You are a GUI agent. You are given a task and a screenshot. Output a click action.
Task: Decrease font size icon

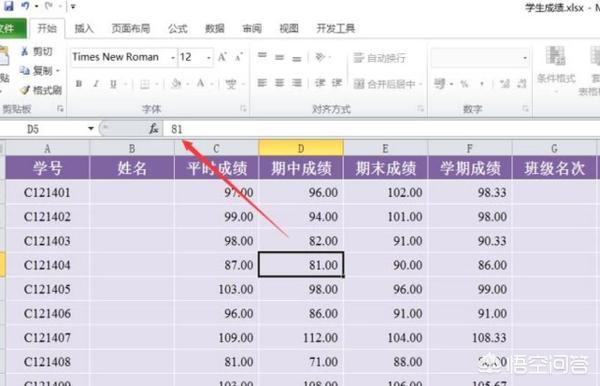239,57
